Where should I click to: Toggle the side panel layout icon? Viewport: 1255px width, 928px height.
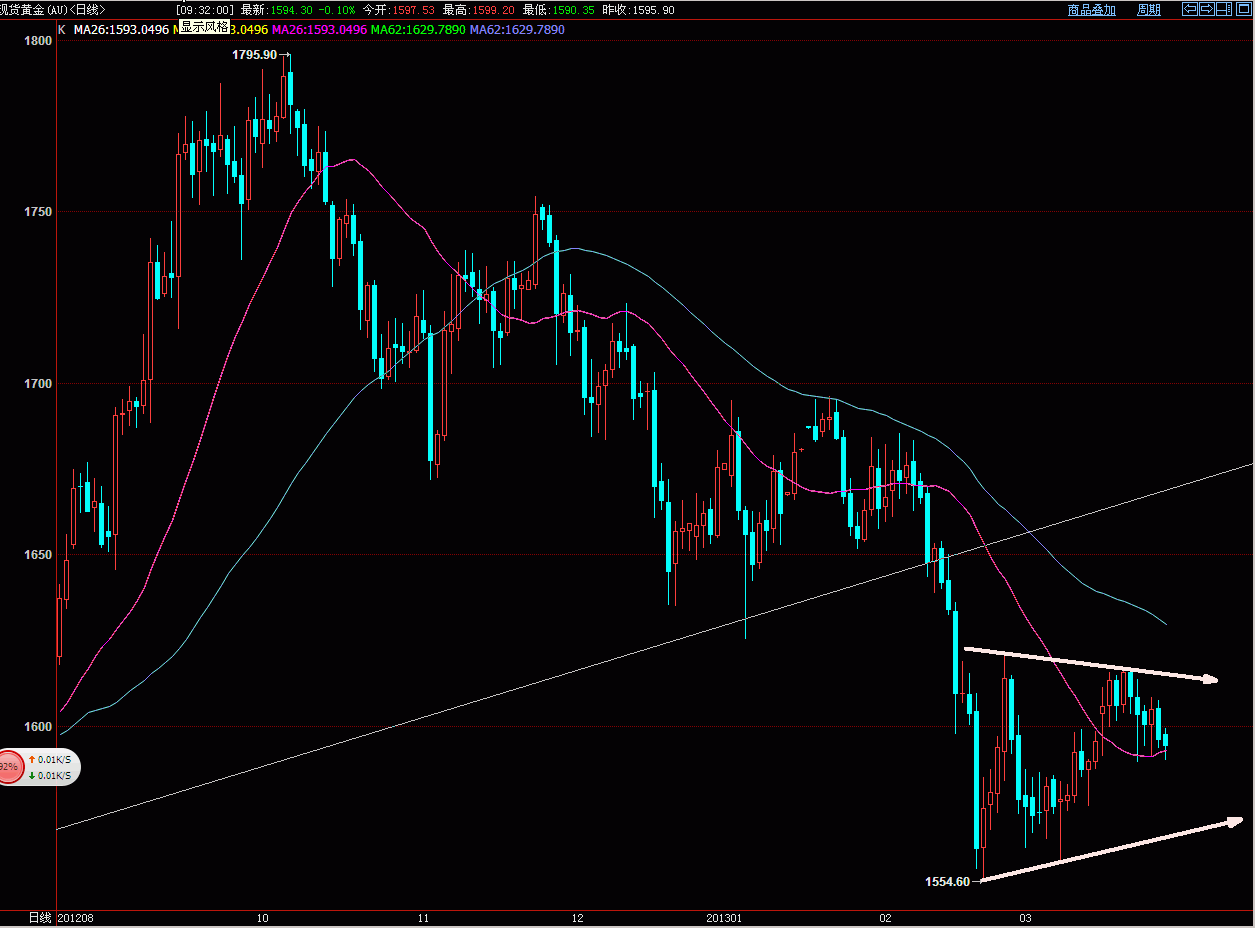pyautogui.click(x=1224, y=9)
